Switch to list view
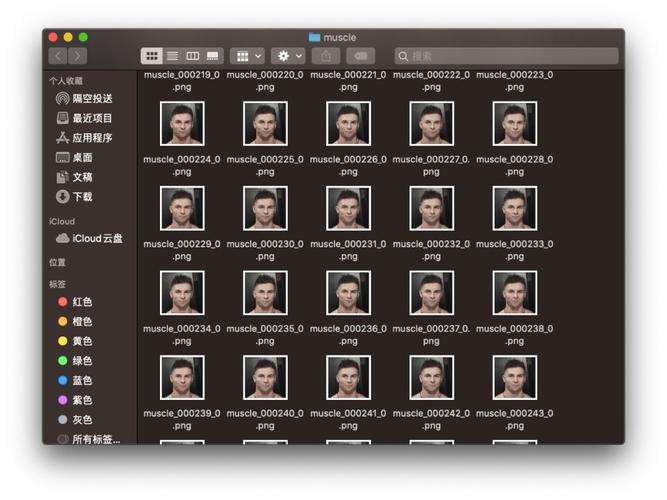 [x=173, y=56]
